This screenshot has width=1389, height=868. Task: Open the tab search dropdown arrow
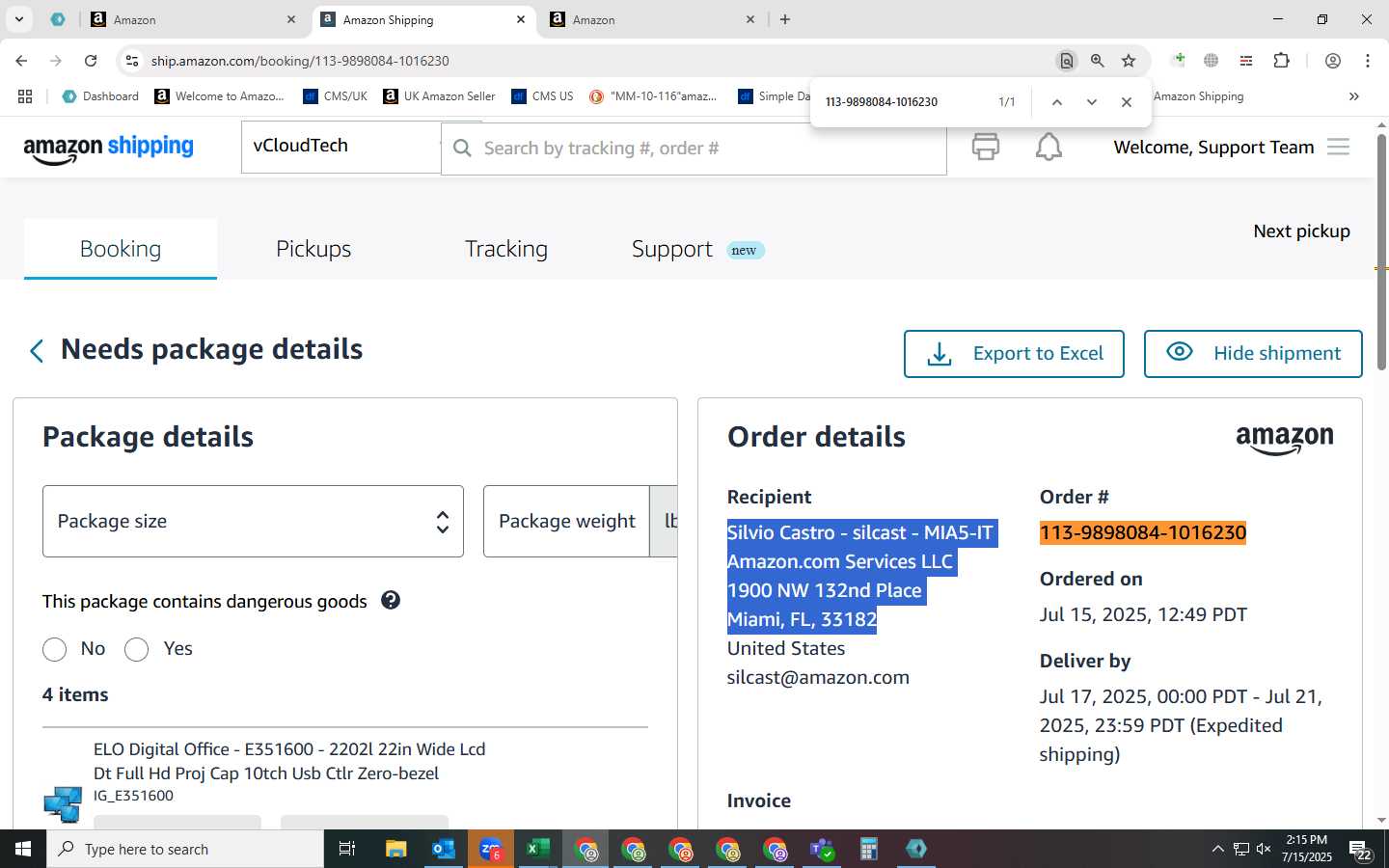click(18, 19)
